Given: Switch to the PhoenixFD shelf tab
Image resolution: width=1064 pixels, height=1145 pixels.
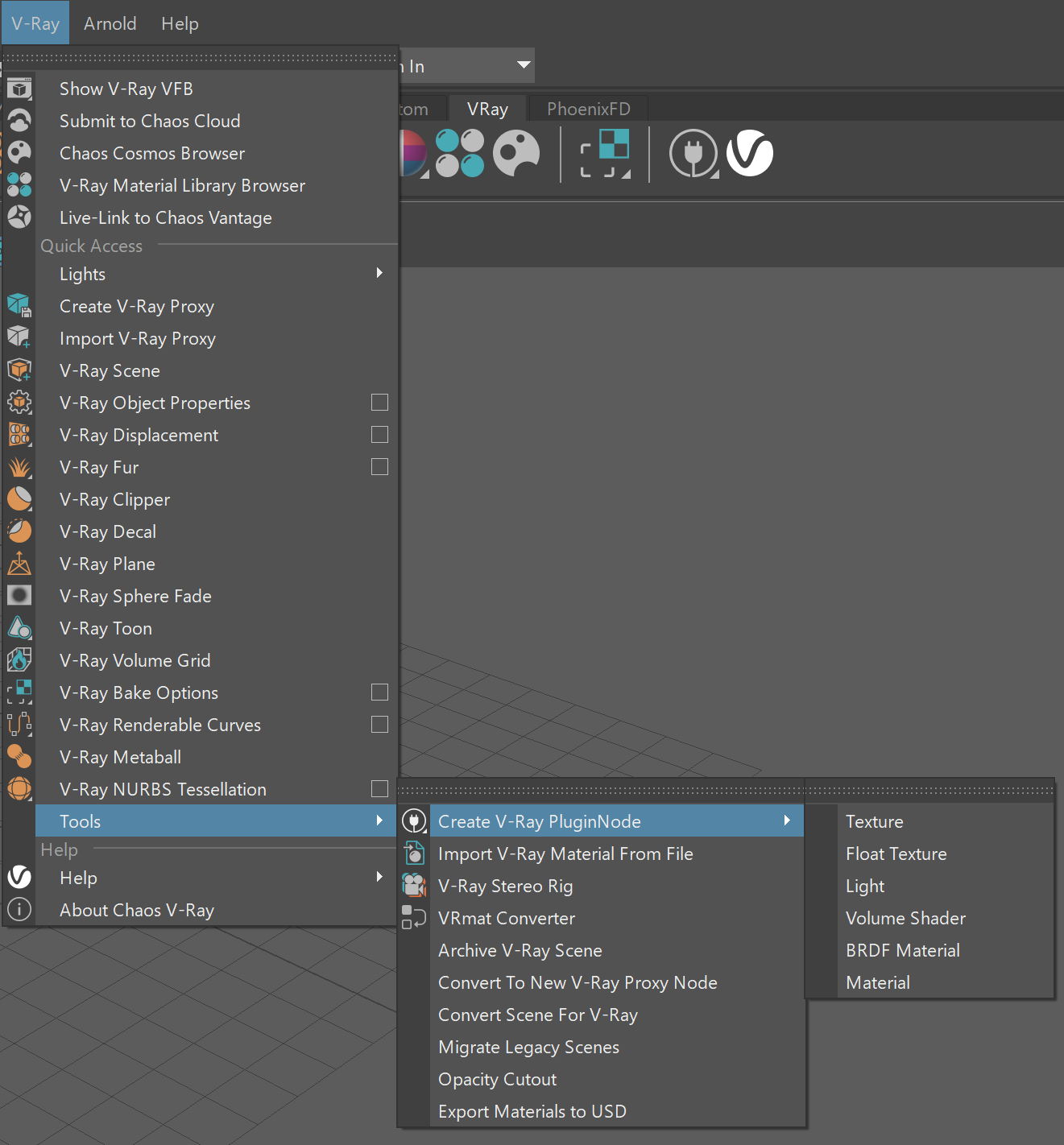Looking at the screenshot, I should coord(588,109).
